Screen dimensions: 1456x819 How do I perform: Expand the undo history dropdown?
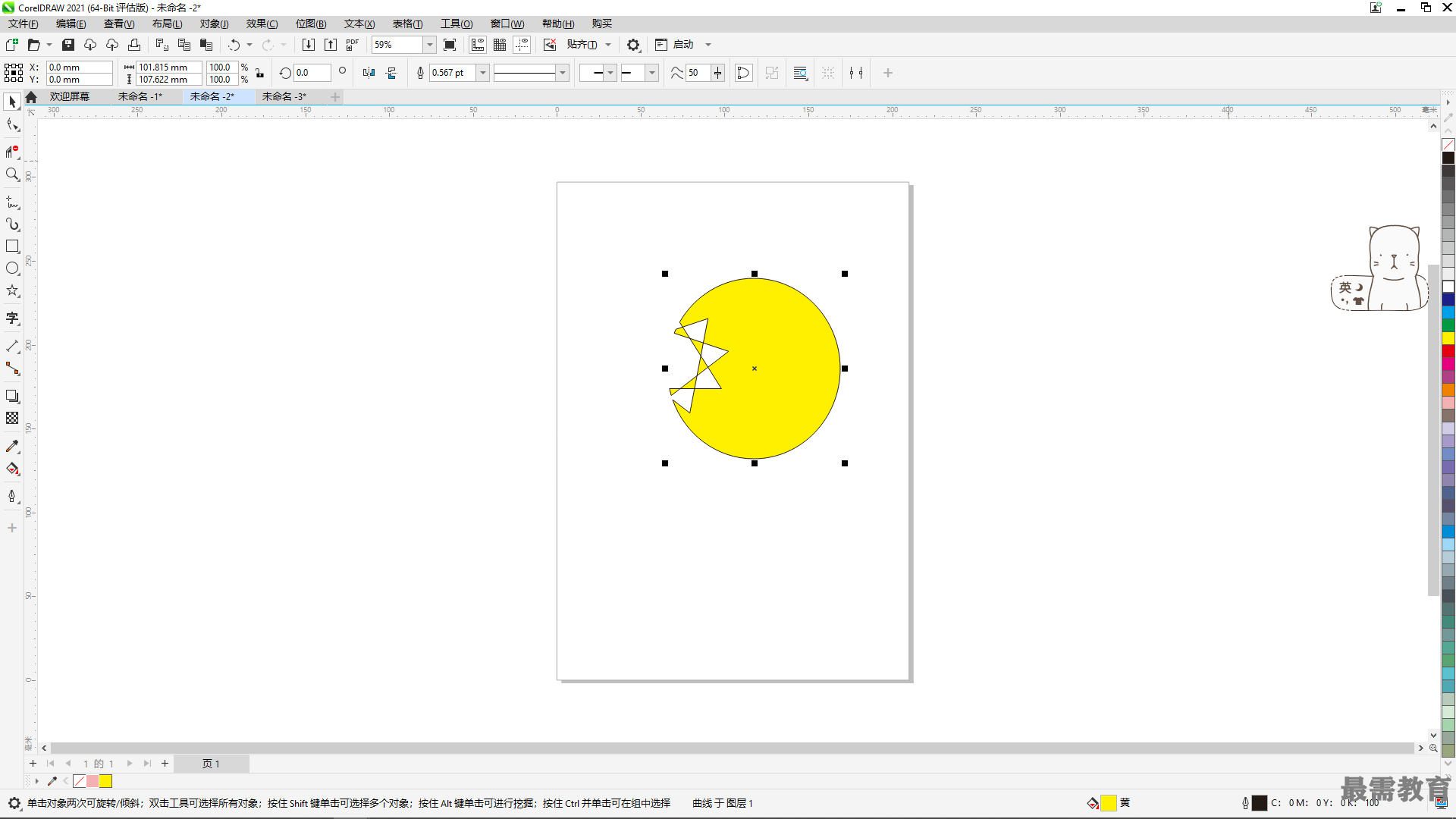249,45
